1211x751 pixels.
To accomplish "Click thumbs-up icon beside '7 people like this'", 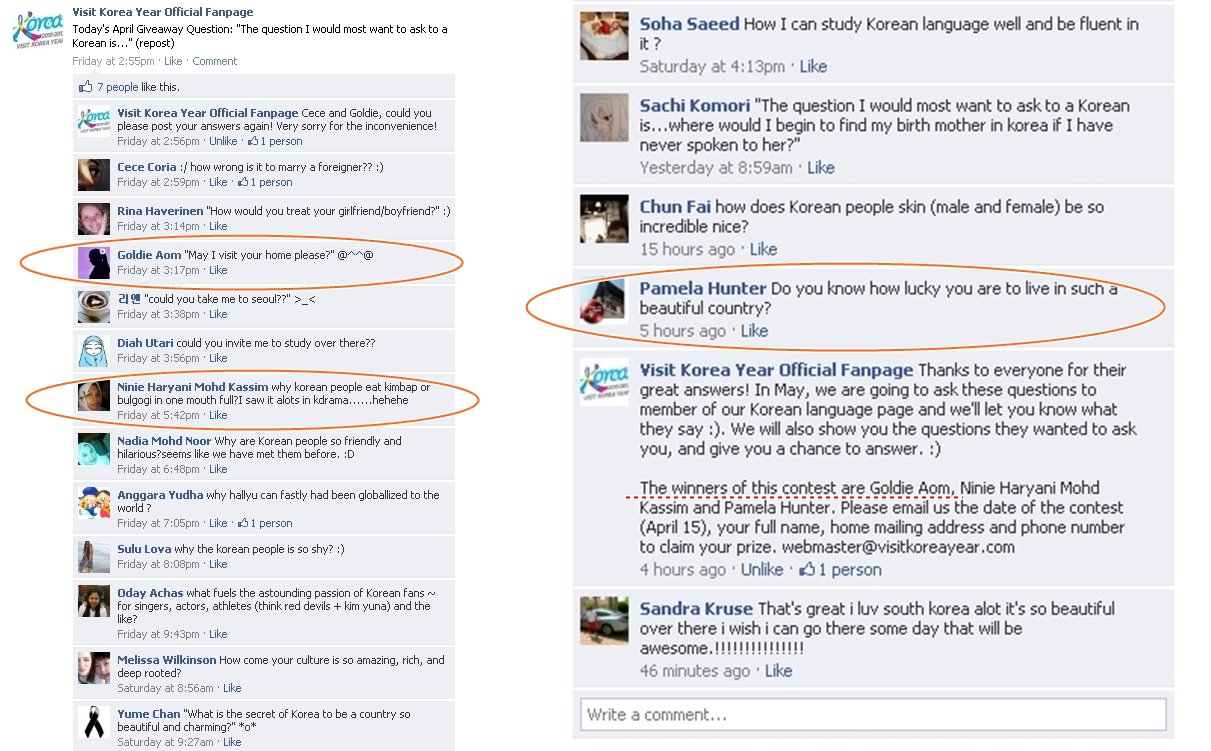I will click(x=86, y=87).
